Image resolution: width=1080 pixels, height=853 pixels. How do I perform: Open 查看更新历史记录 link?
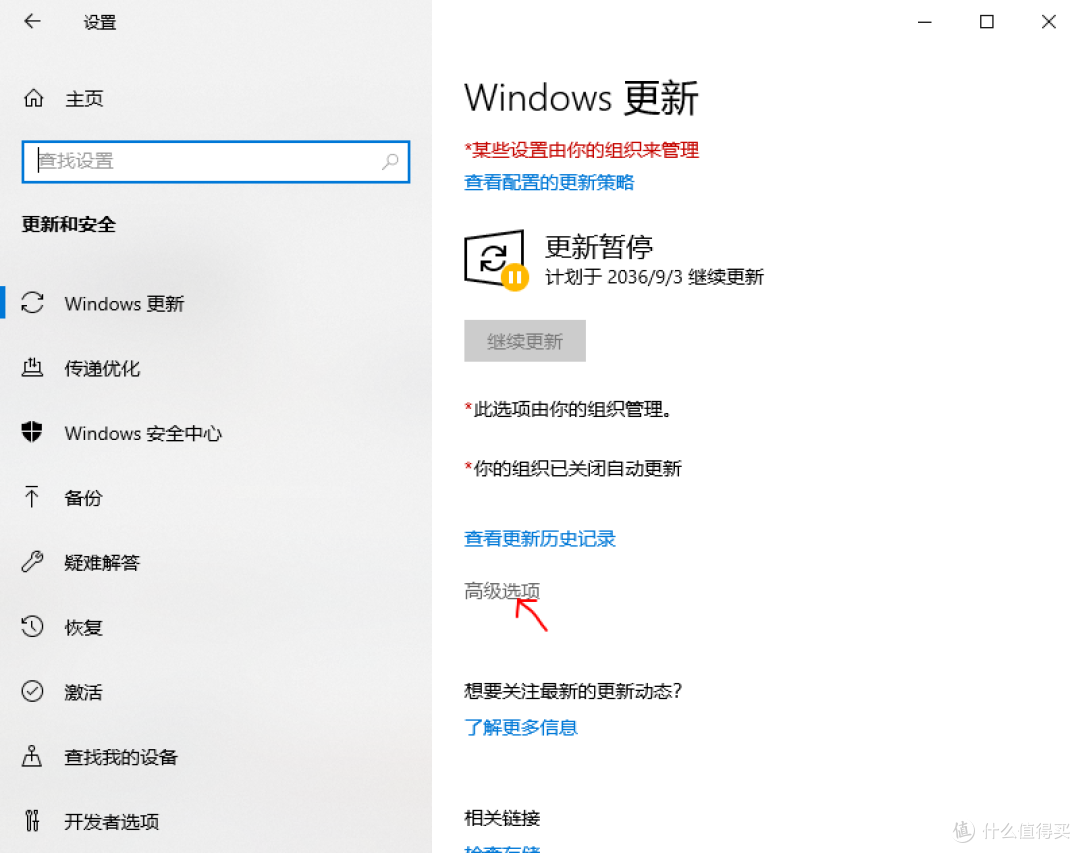pos(540,538)
